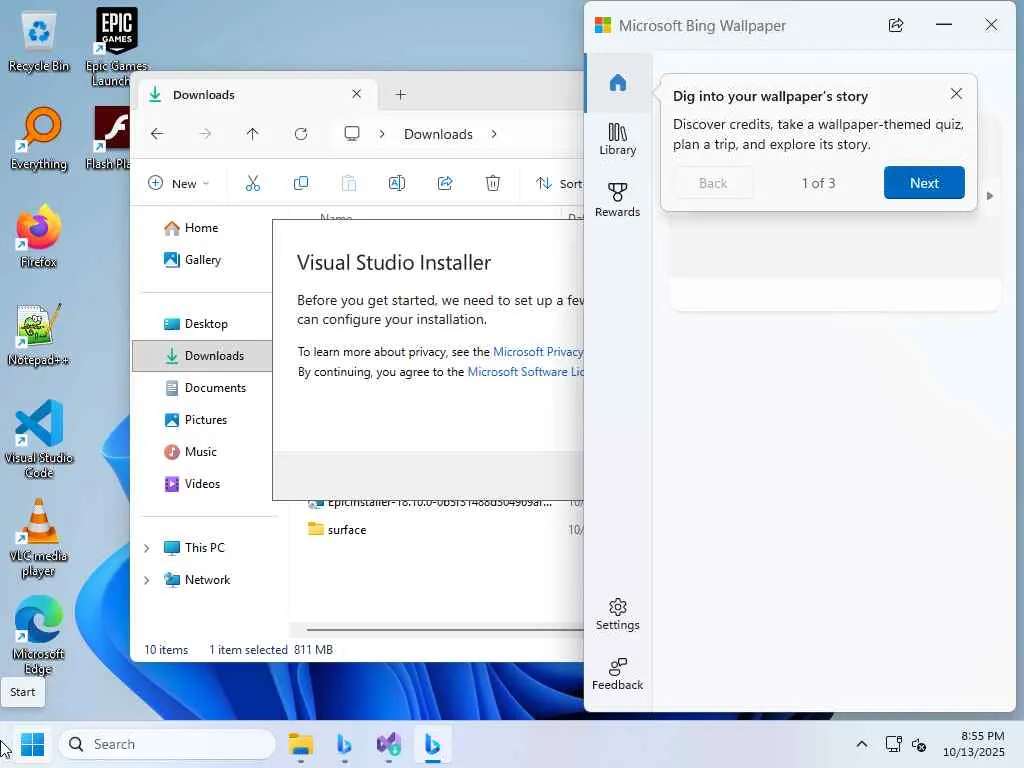The image size is (1024, 768).
Task: Go forward in File Explorer navigation
Action: 205,134
